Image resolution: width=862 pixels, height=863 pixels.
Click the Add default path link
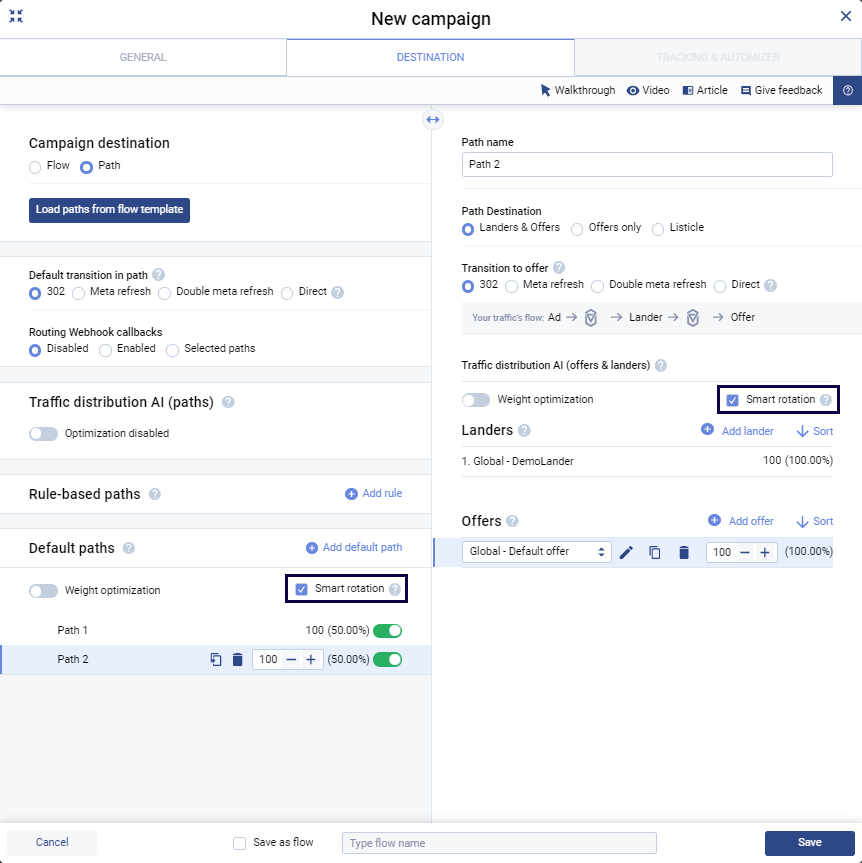[354, 547]
